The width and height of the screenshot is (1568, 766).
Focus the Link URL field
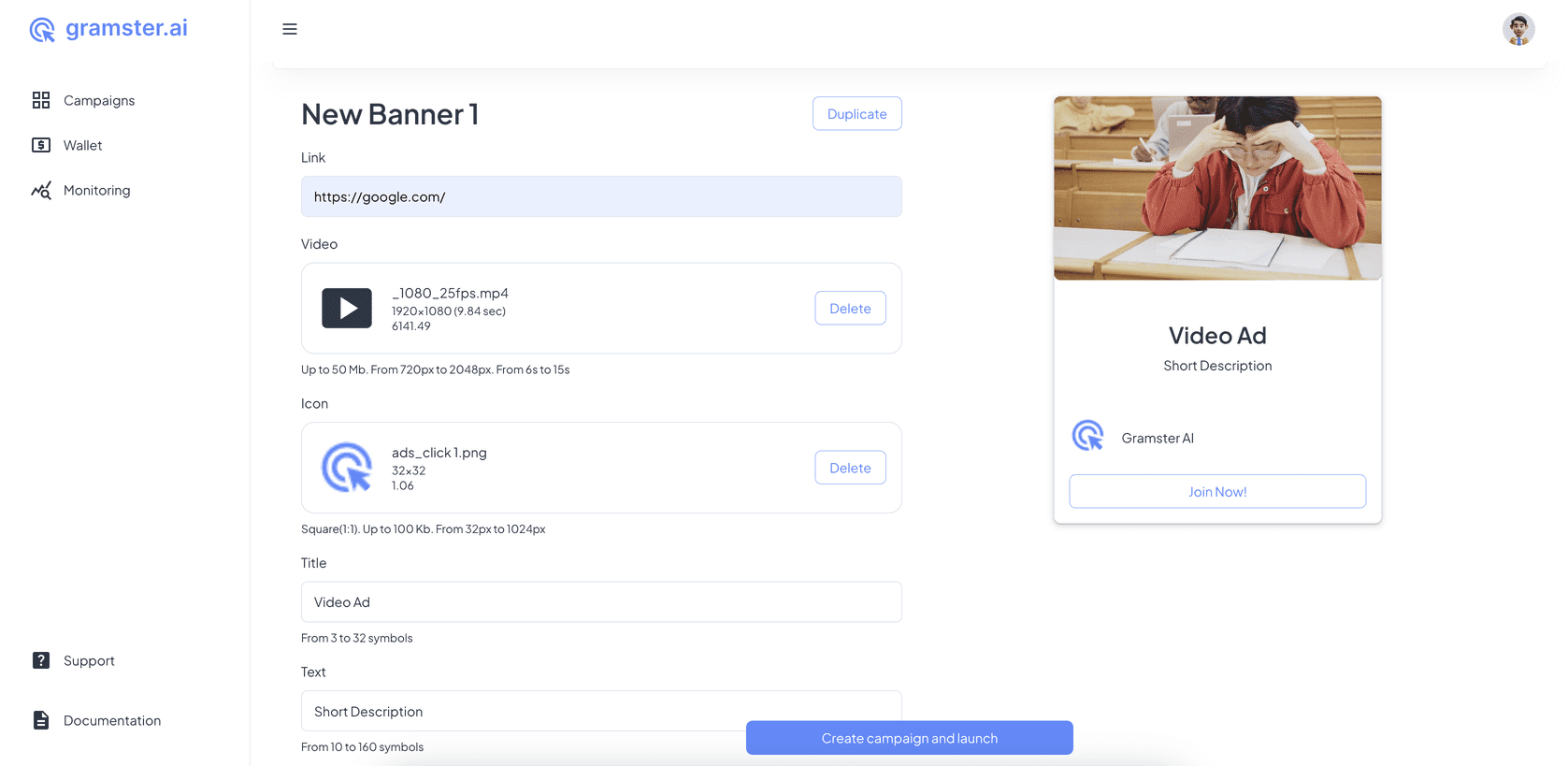pyautogui.click(x=601, y=197)
